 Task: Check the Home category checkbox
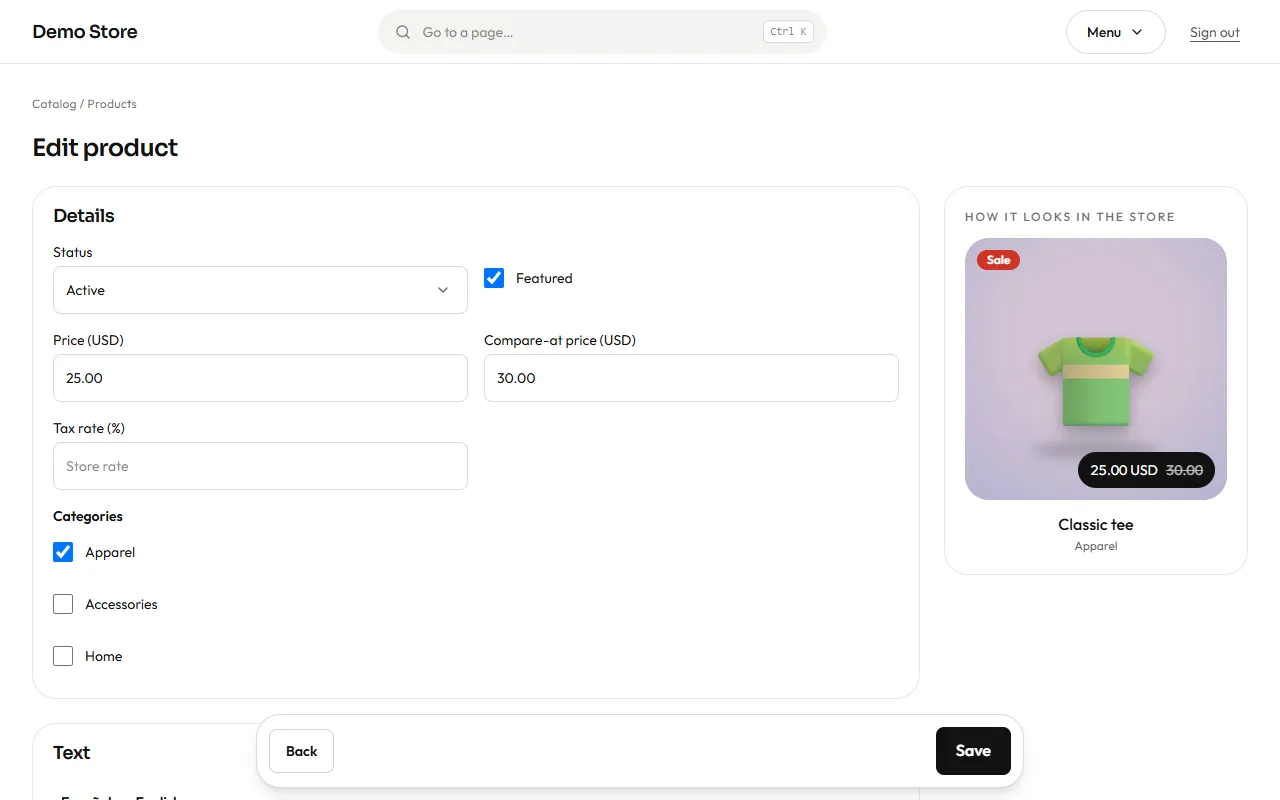pos(63,656)
